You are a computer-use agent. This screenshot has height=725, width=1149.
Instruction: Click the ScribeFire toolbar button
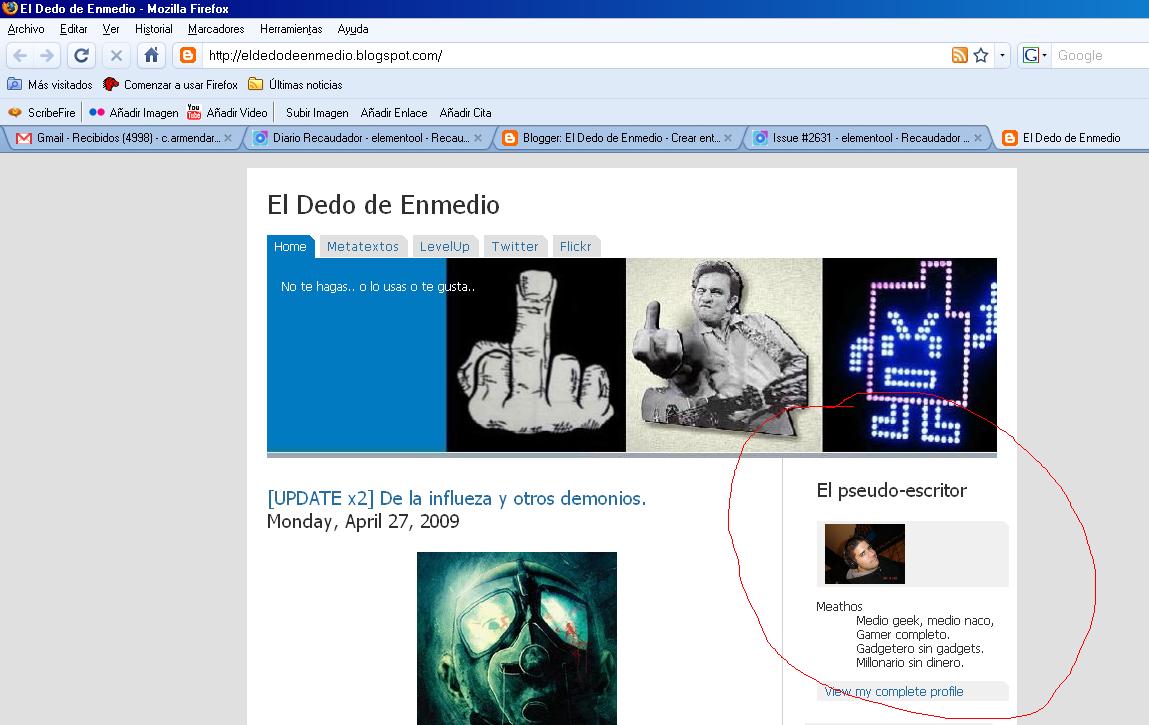41,112
